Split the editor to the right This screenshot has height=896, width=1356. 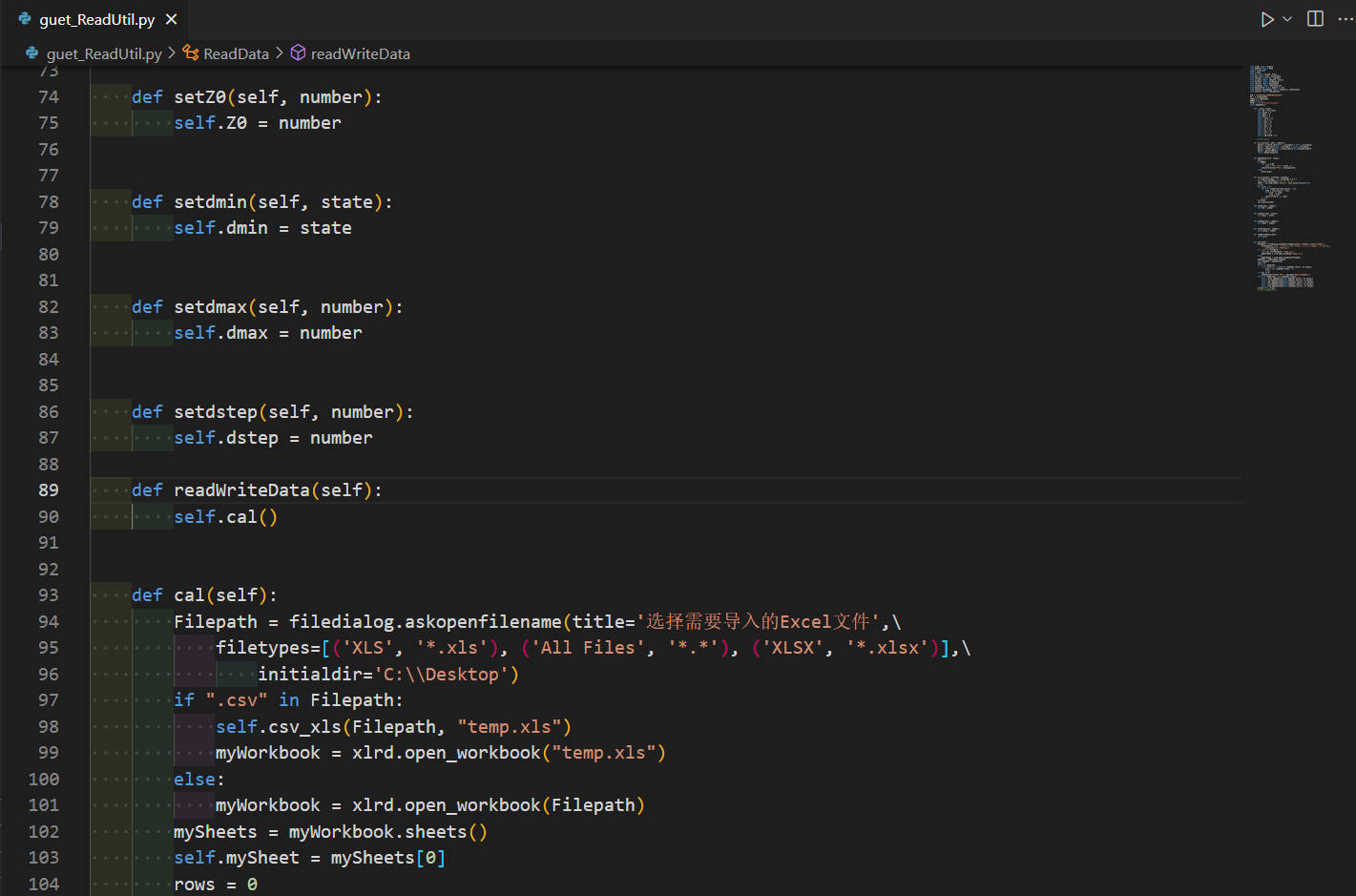click(1315, 19)
